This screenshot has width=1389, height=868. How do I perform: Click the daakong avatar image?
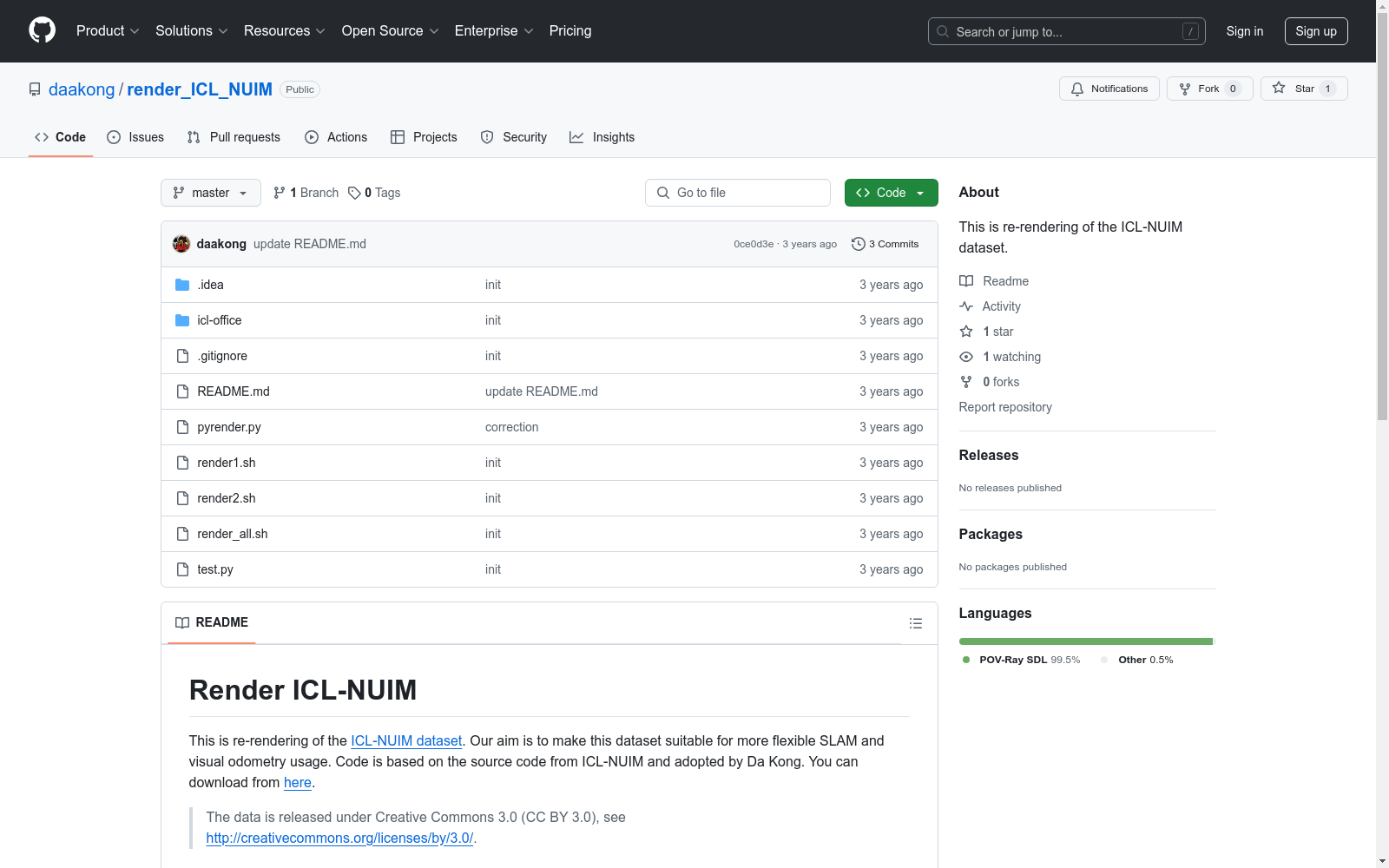click(181, 244)
